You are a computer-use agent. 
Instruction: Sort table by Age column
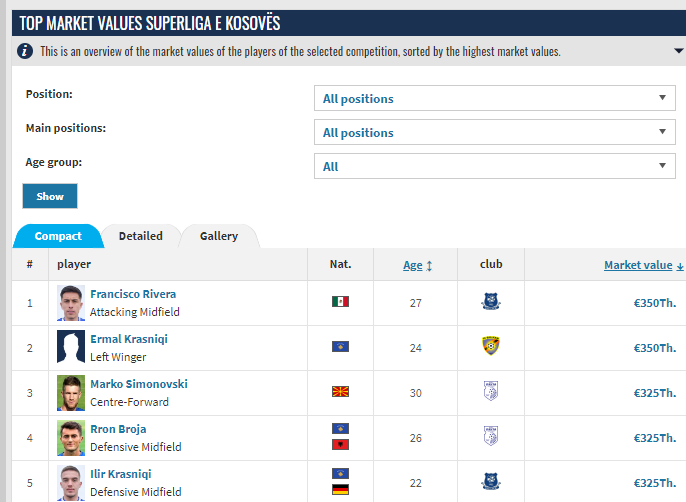pos(417,265)
